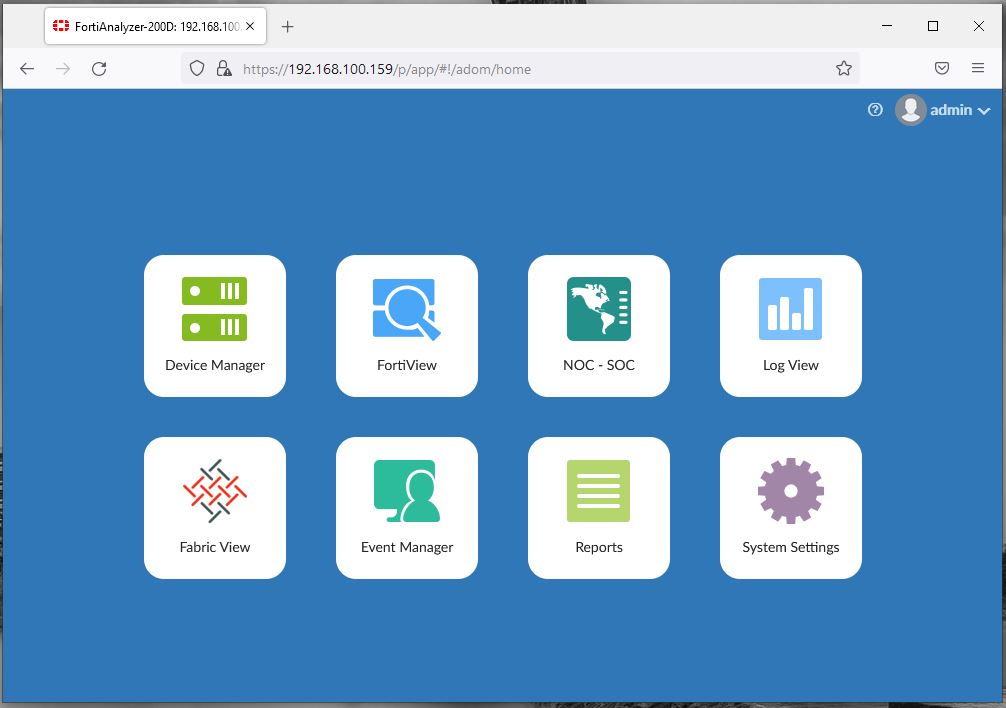This screenshot has width=1006, height=708.
Task: Open Event Manager module
Action: 407,508
